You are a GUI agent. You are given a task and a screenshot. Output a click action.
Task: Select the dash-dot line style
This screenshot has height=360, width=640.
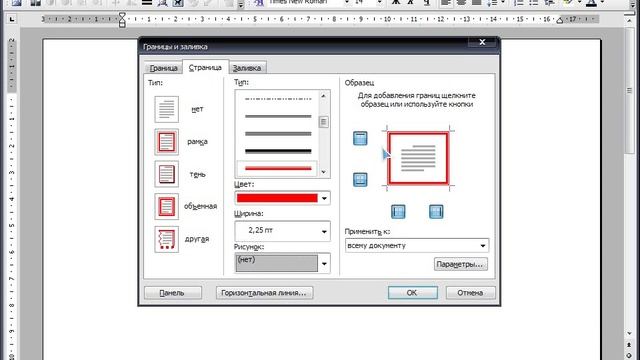(x=278, y=99)
